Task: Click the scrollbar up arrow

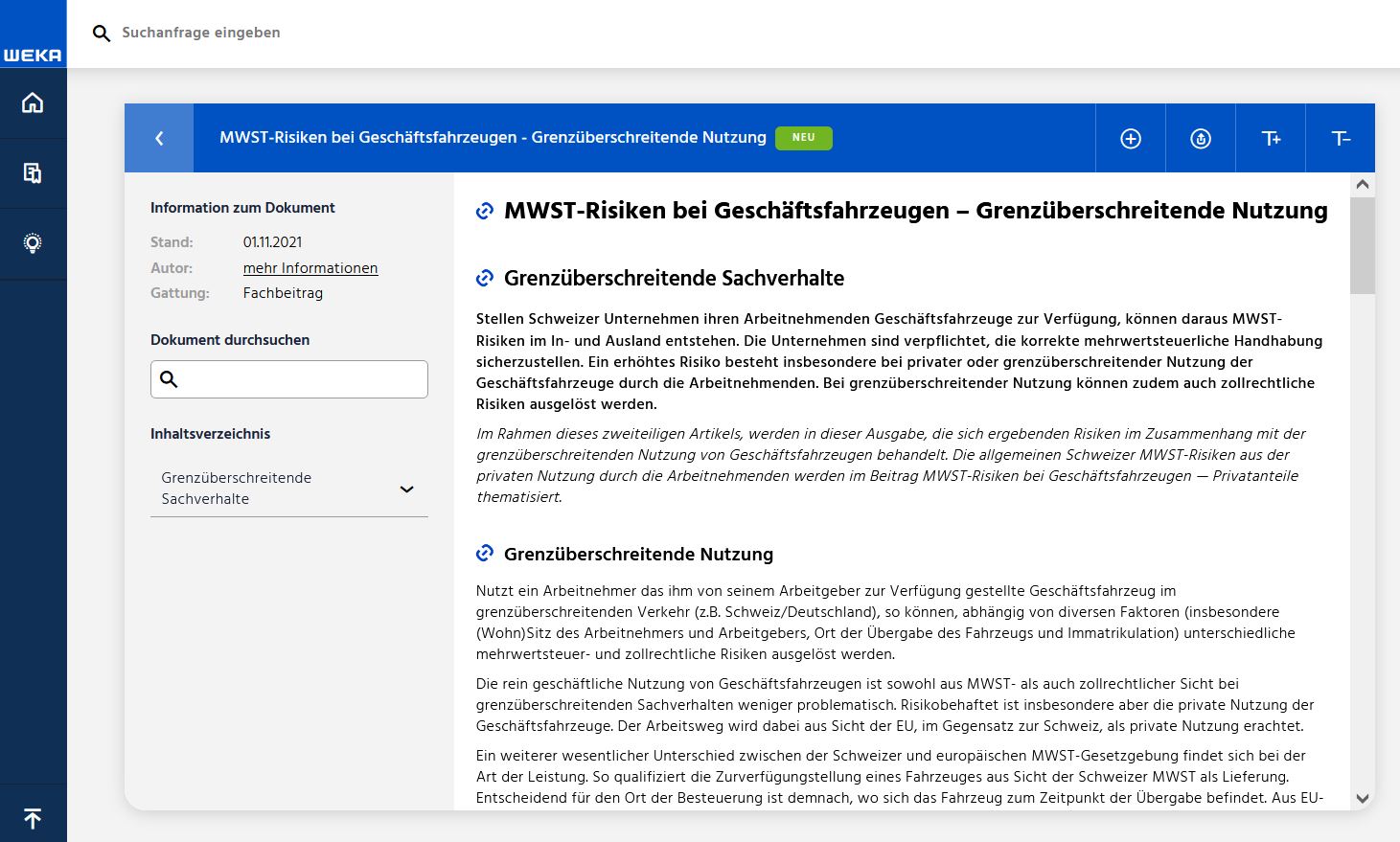Action: [x=1362, y=185]
